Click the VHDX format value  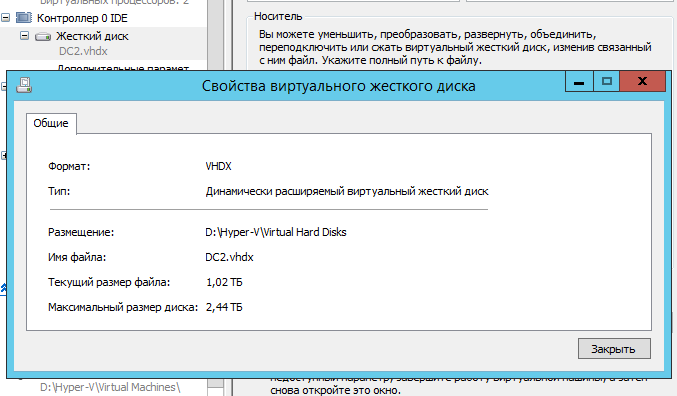tap(218, 166)
